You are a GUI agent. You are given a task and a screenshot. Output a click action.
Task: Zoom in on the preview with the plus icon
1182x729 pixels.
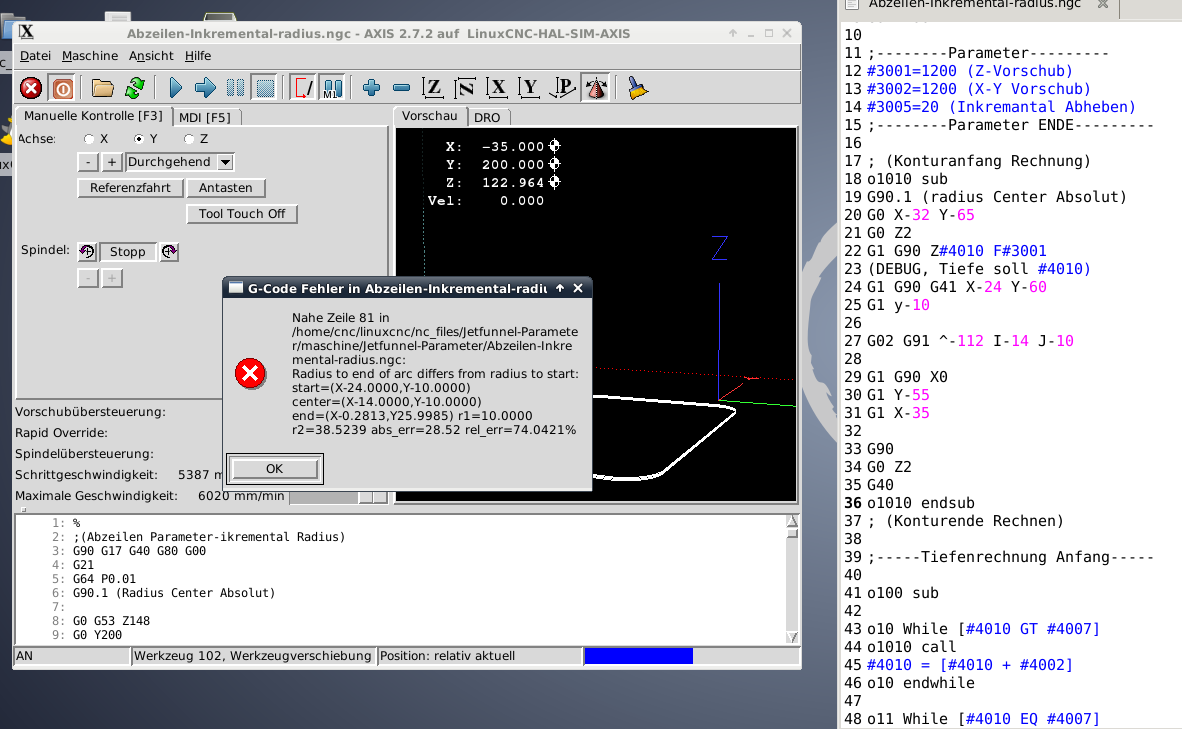[371, 88]
